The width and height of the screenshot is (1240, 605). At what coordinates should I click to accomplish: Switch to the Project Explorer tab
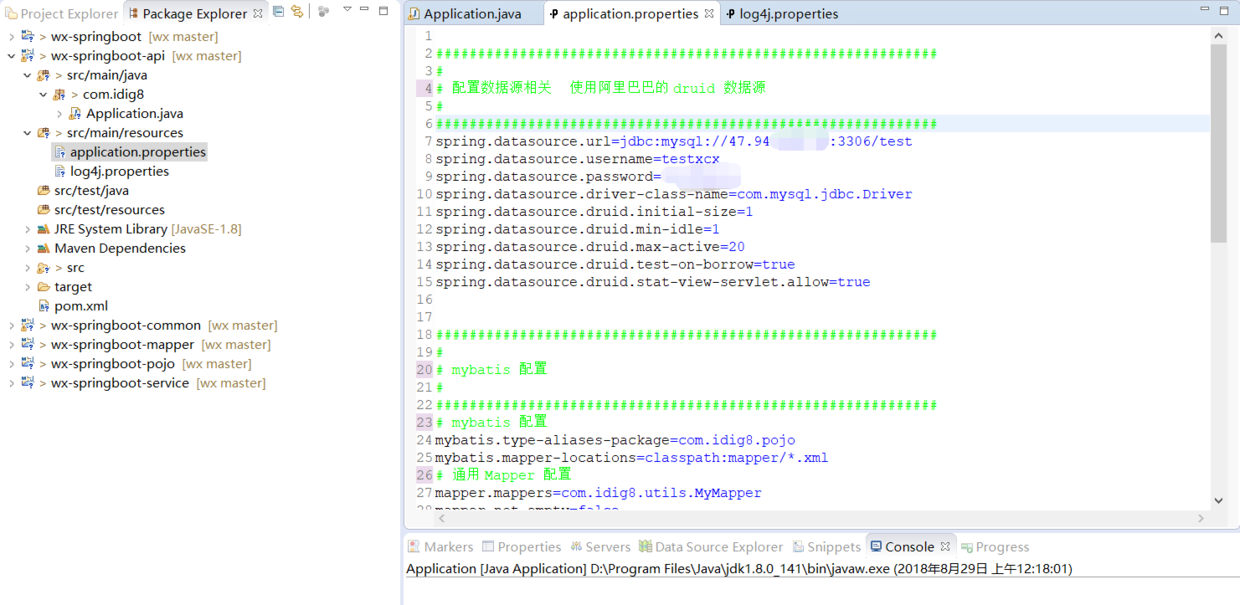pyautogui.click(x=60, y=14)
